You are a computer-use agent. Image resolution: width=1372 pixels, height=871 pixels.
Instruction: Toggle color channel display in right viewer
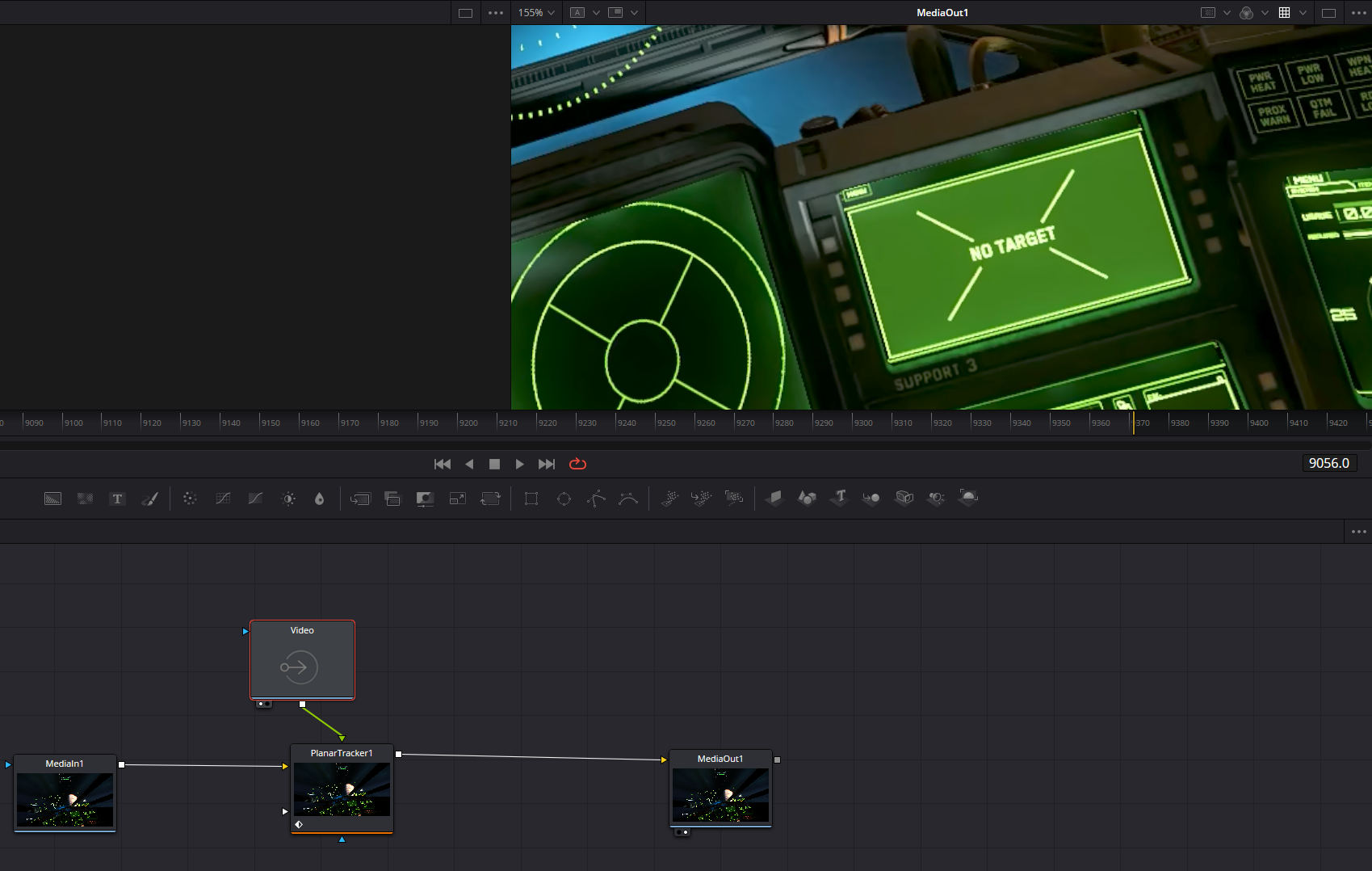[1247, 13]
